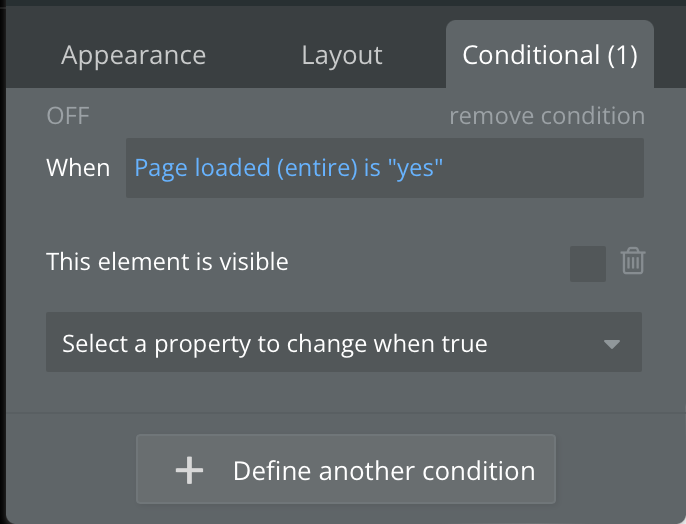Toggle the 'This element is visible' checkbox
The width and height of the screenshot is (686, 524).
[588, 263]
